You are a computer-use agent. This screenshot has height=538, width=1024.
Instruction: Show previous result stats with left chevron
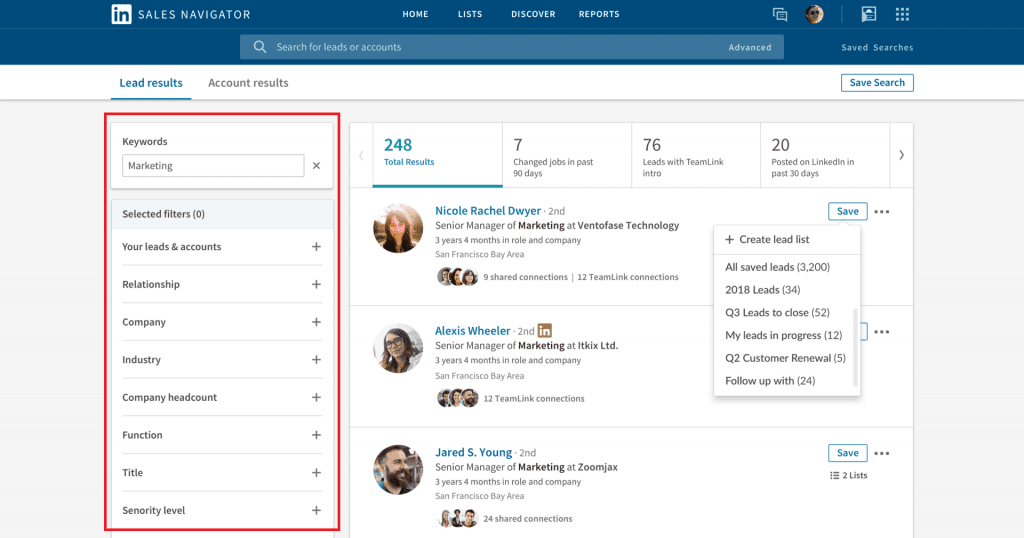(361, 155)
